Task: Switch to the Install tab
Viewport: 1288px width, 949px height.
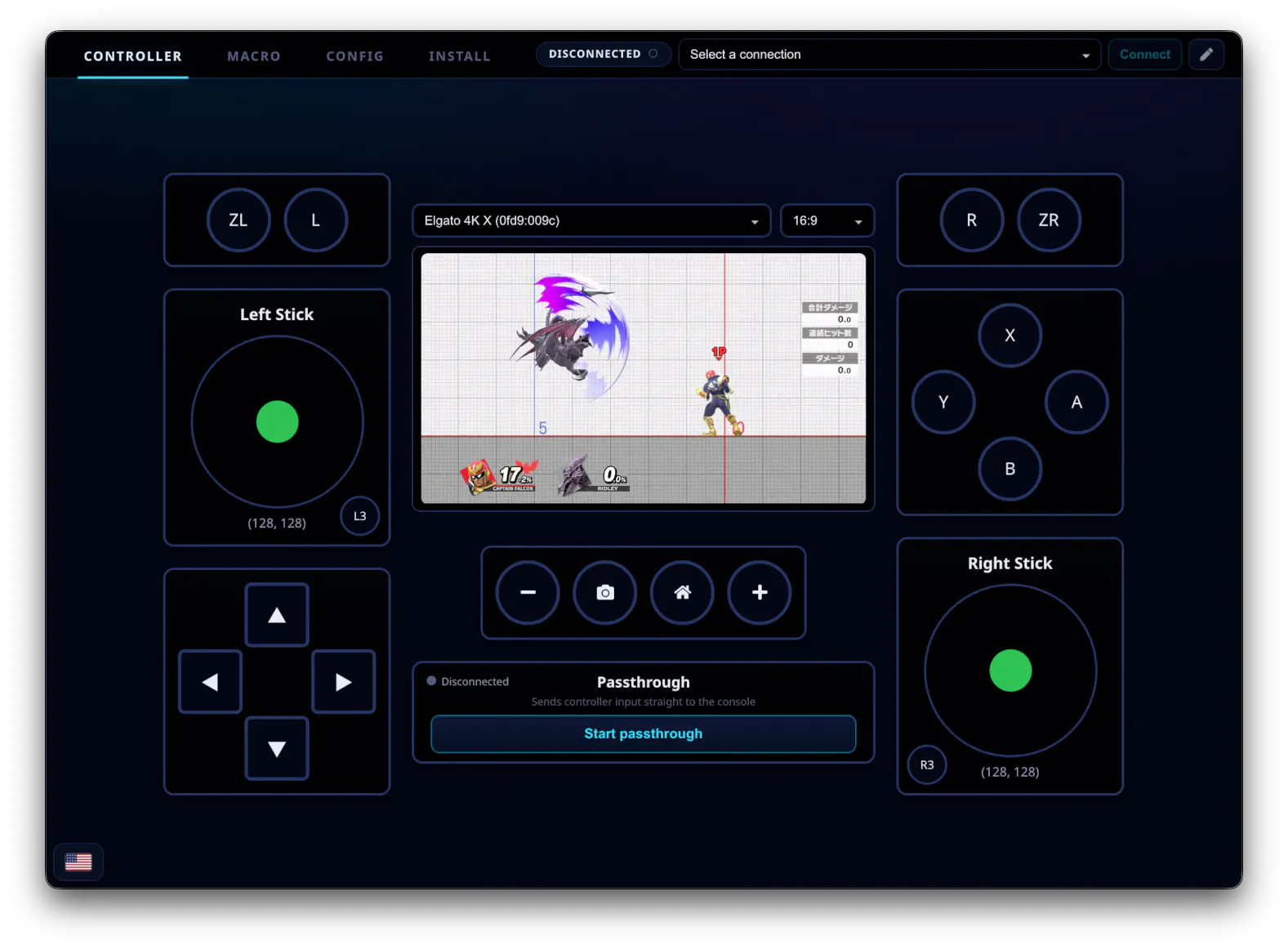Action: click(x=460, y=56)
